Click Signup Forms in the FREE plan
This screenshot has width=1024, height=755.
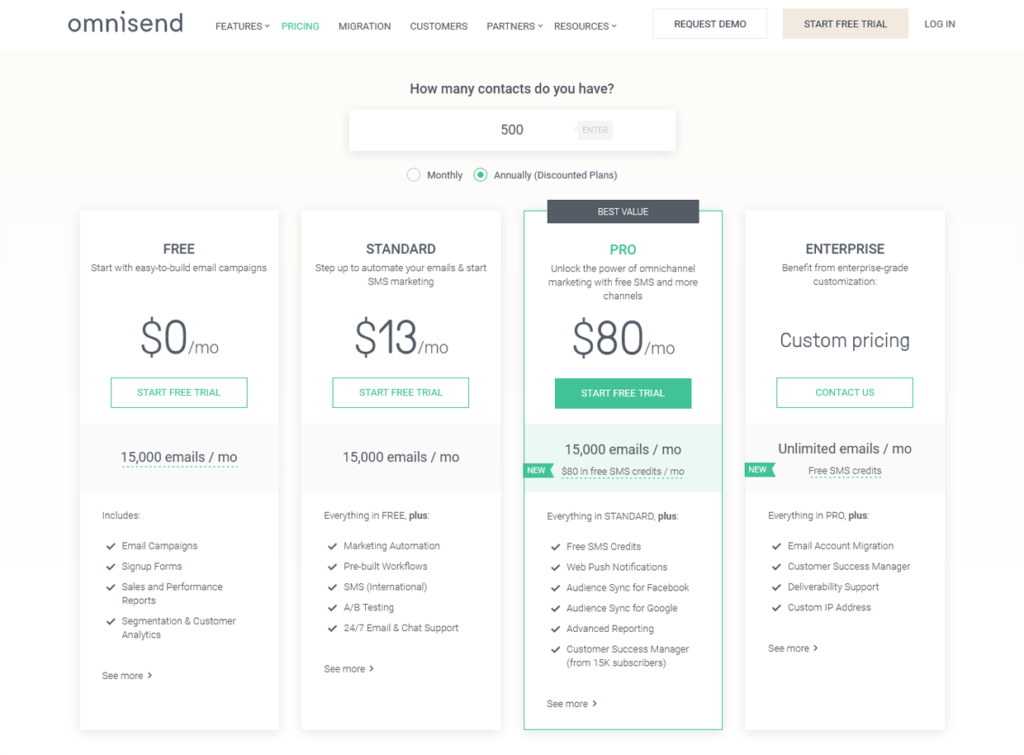[x=152, y=566]
